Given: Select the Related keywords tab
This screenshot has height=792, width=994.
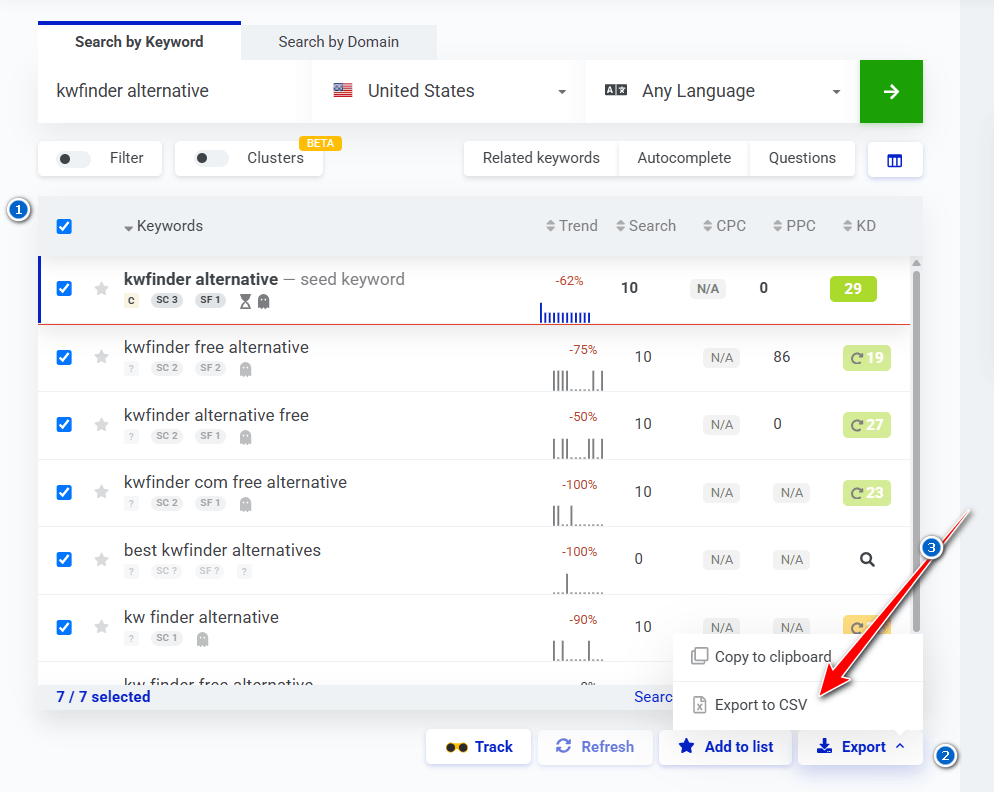Looking at the screenshot, I should [x=541, y=158].
